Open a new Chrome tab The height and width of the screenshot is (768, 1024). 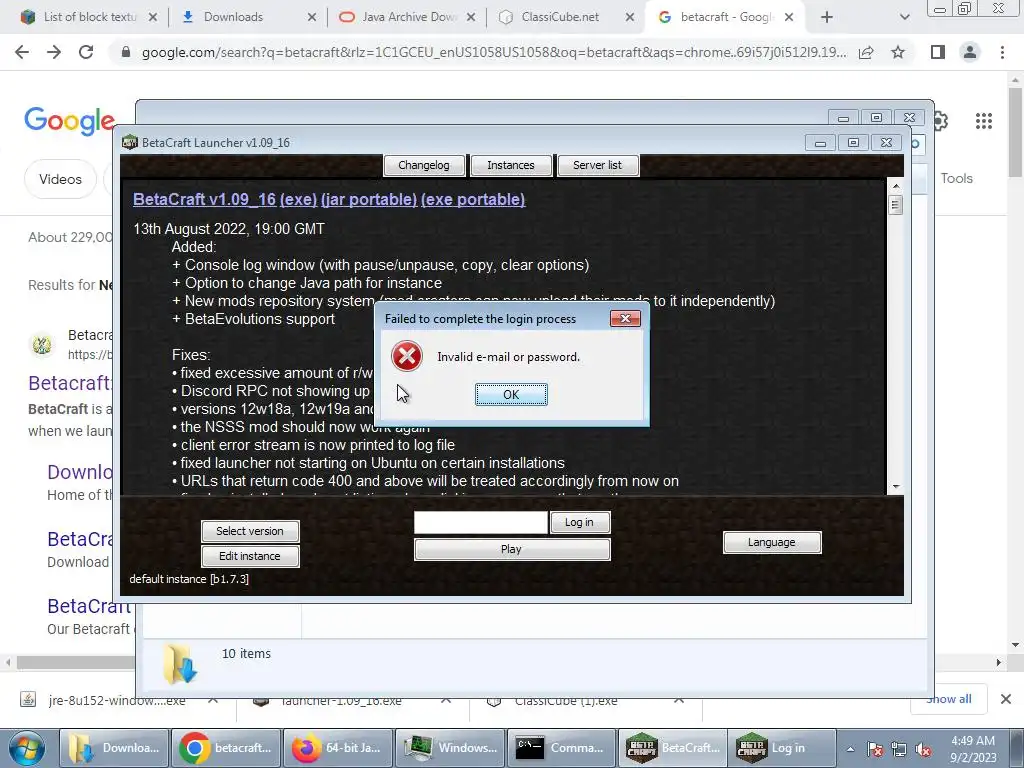pos(827,18)
